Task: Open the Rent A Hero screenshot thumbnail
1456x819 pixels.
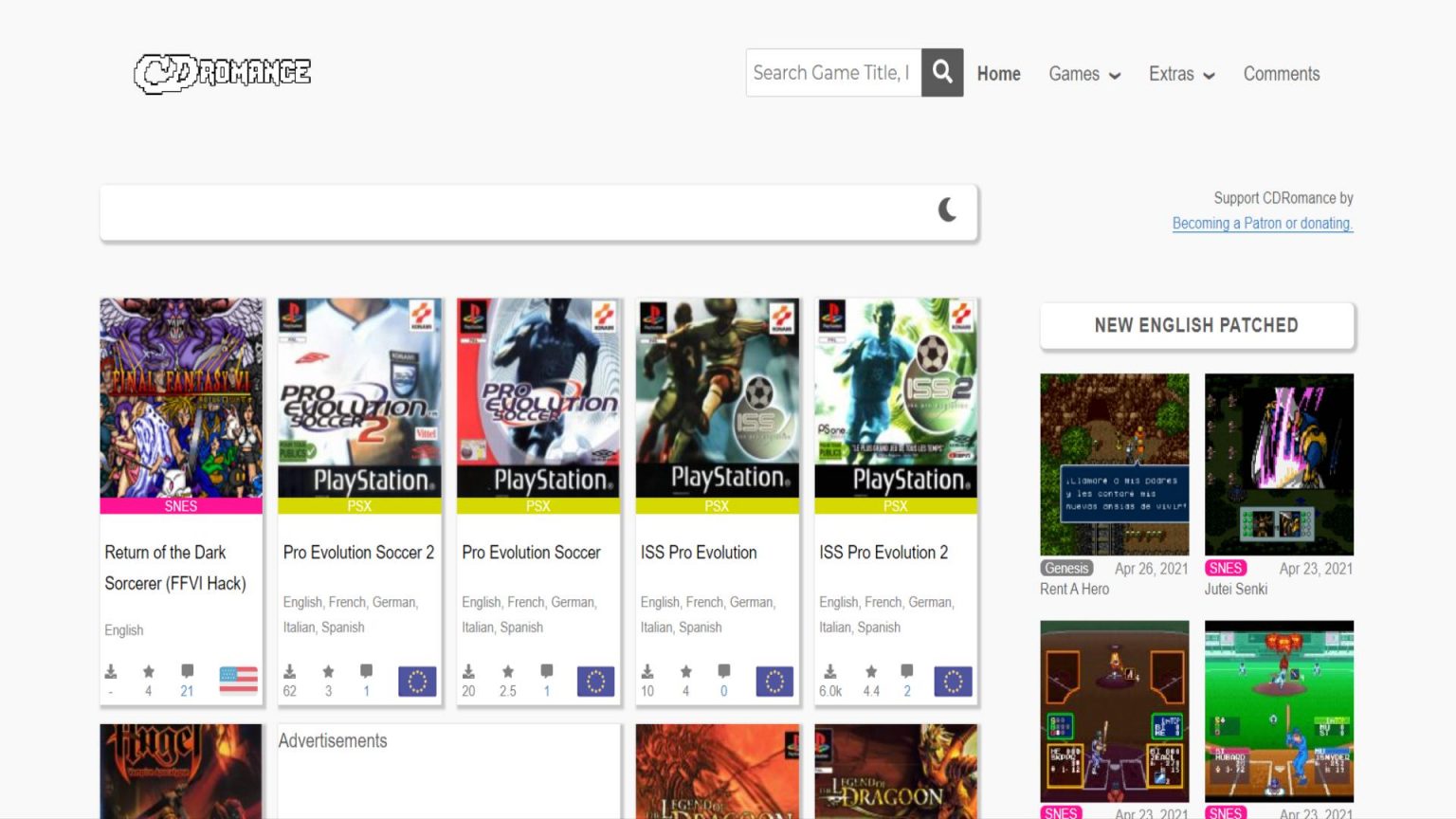Action: [x=1114, y=464]
